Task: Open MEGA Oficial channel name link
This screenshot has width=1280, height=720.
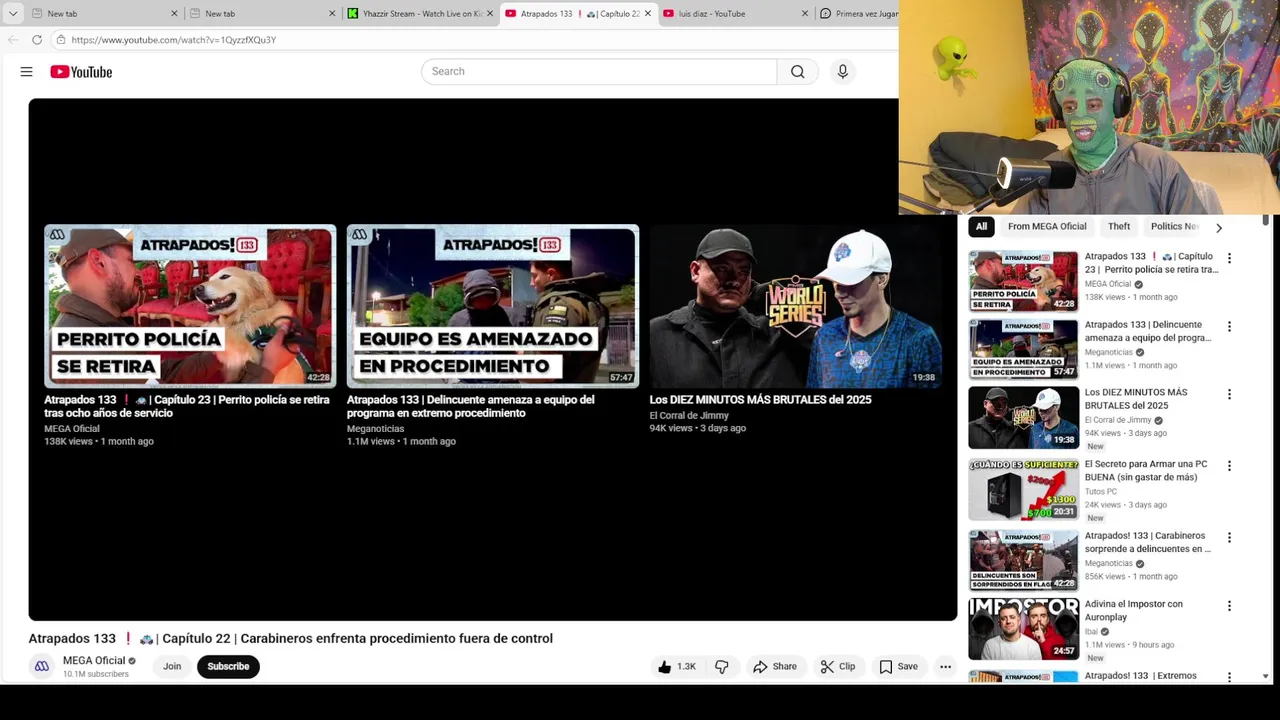Action: (x=94, y=661)
